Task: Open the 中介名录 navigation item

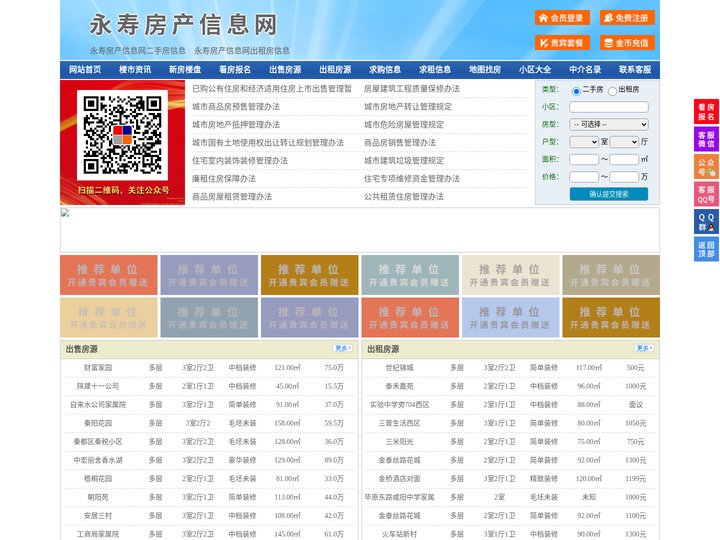Action: click(585, 70)
